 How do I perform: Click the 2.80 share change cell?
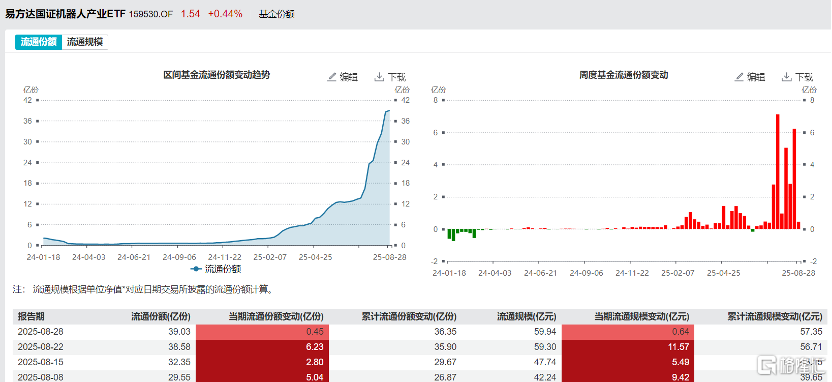tap(262, 361)
